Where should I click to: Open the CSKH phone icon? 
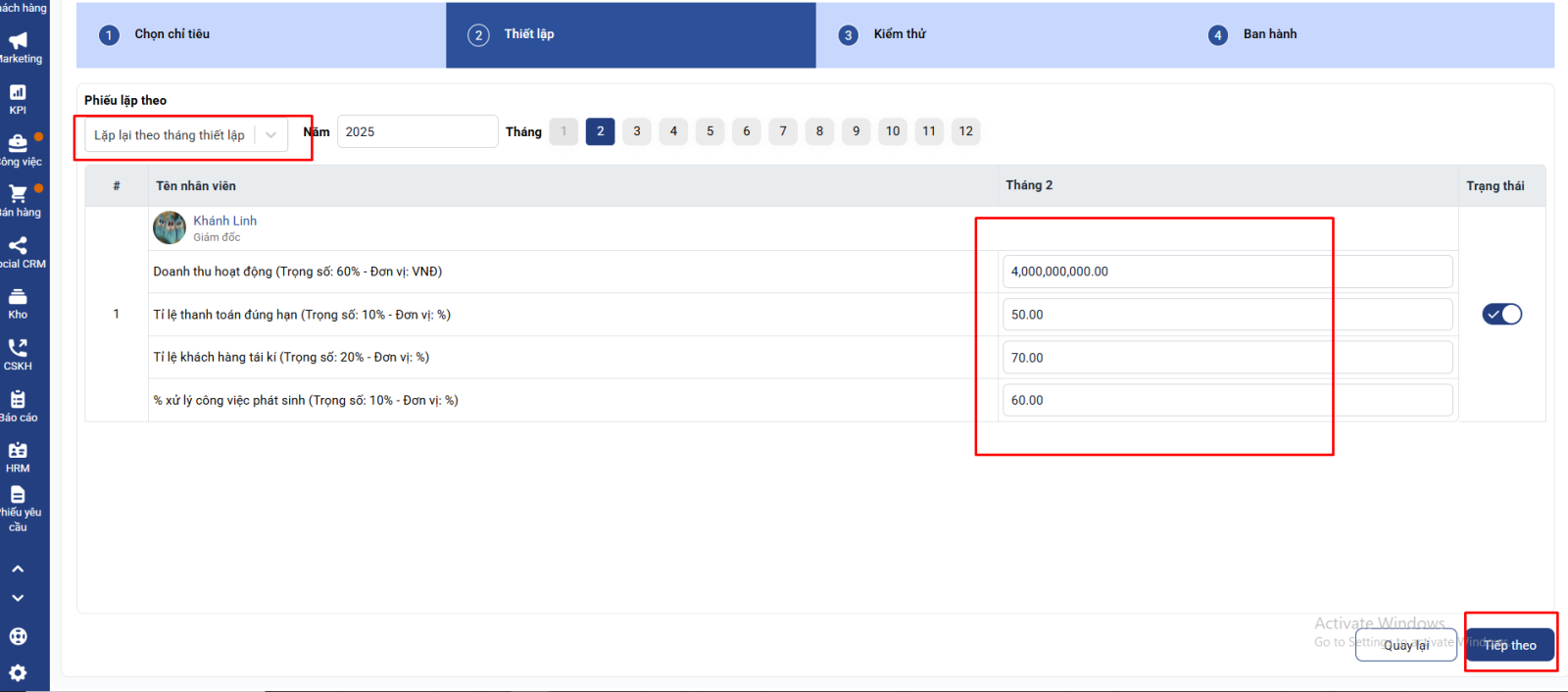click(18, 348)
